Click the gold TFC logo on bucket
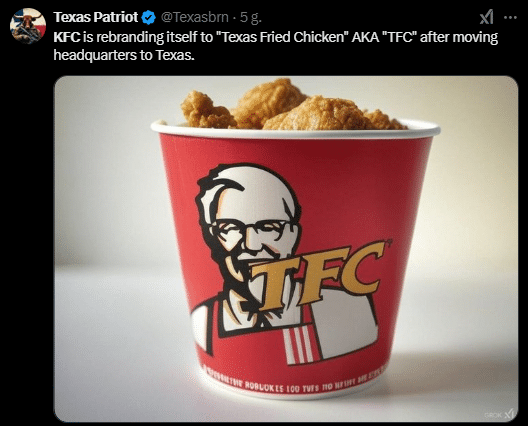The image size is (528, 426). [x=318, y=275]
